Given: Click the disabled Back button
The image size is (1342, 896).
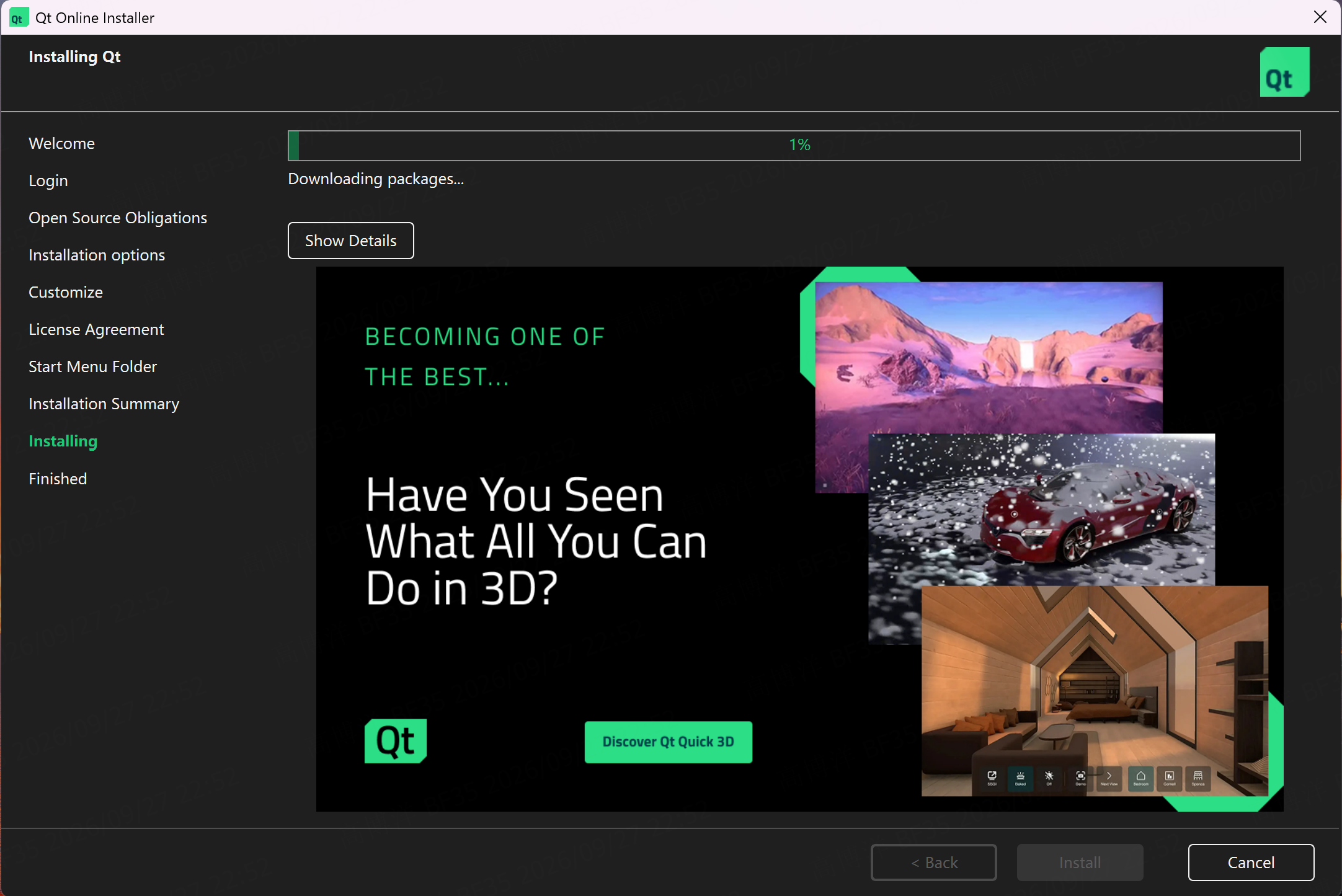Looking at the screenshot, I should (x=934, y=863).
